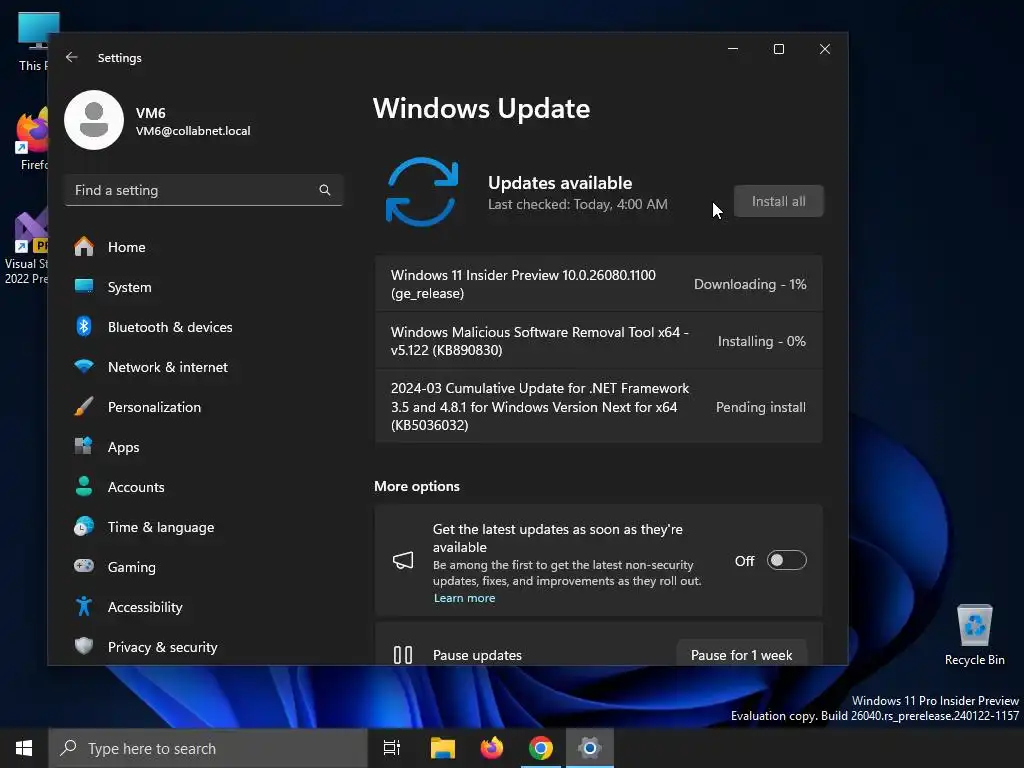The width and height of the screenshot is (1024, 768).
Task: Click the Pause updates label
Action: coord(477,655)
